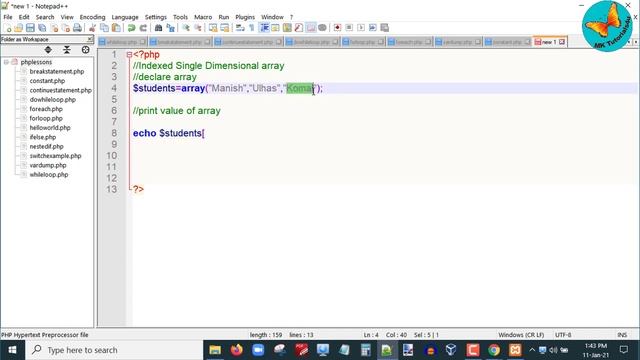
Task: Collapse the phplessons folder tree node
Action: coord(6,62)
